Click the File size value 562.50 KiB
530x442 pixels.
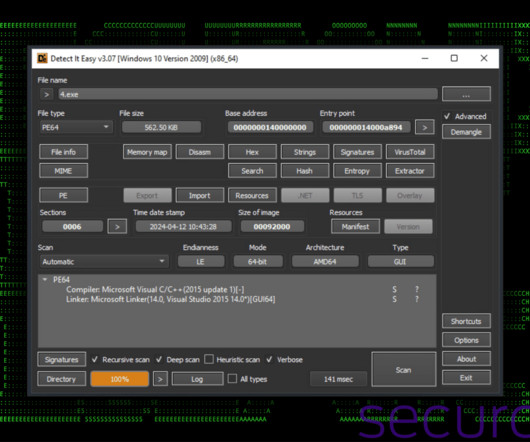[x=161, y=127]
